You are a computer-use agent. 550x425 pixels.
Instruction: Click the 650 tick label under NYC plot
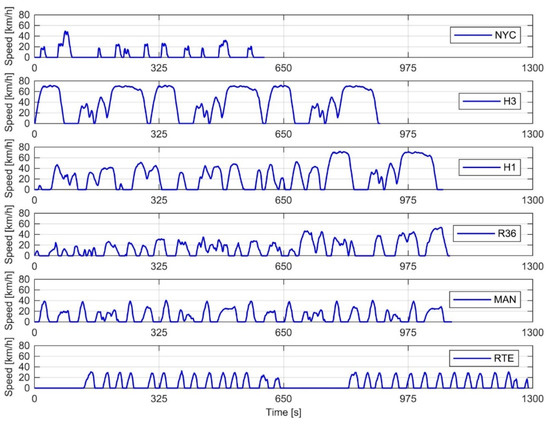coord(283,68)
